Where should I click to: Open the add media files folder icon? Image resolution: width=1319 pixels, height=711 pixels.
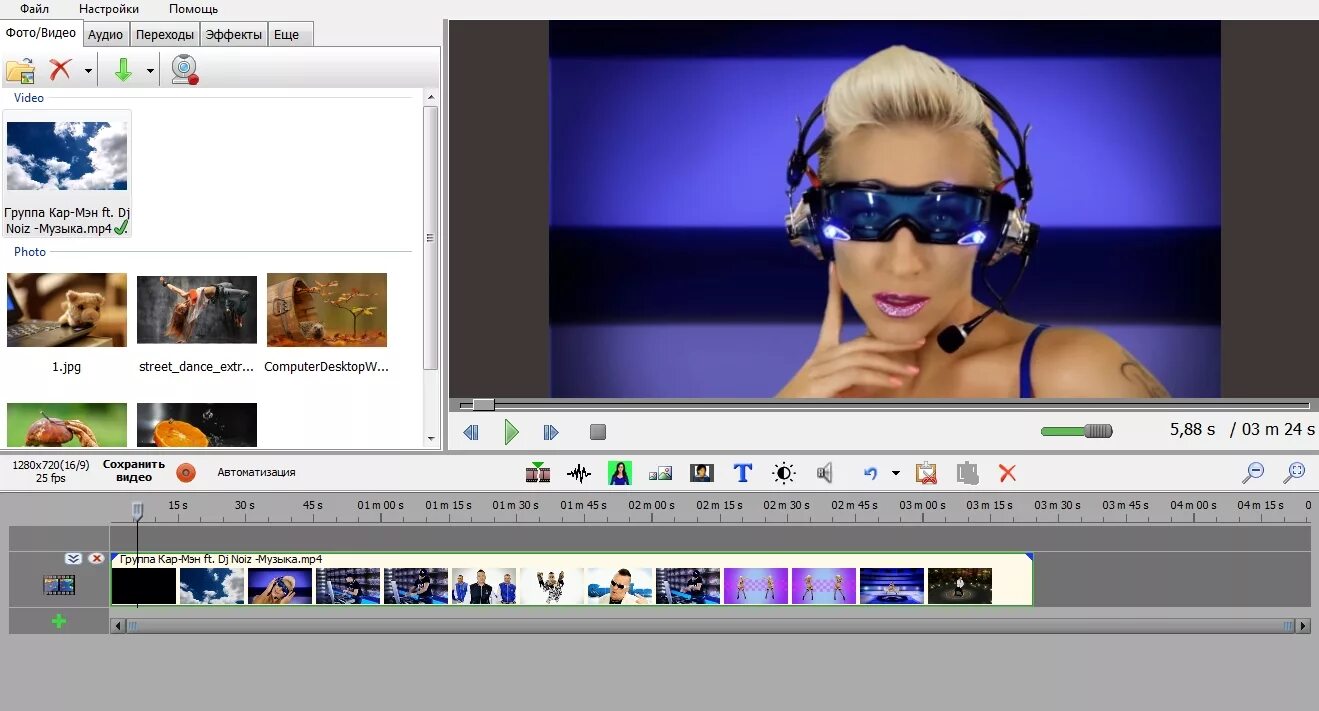pos(20,70)
